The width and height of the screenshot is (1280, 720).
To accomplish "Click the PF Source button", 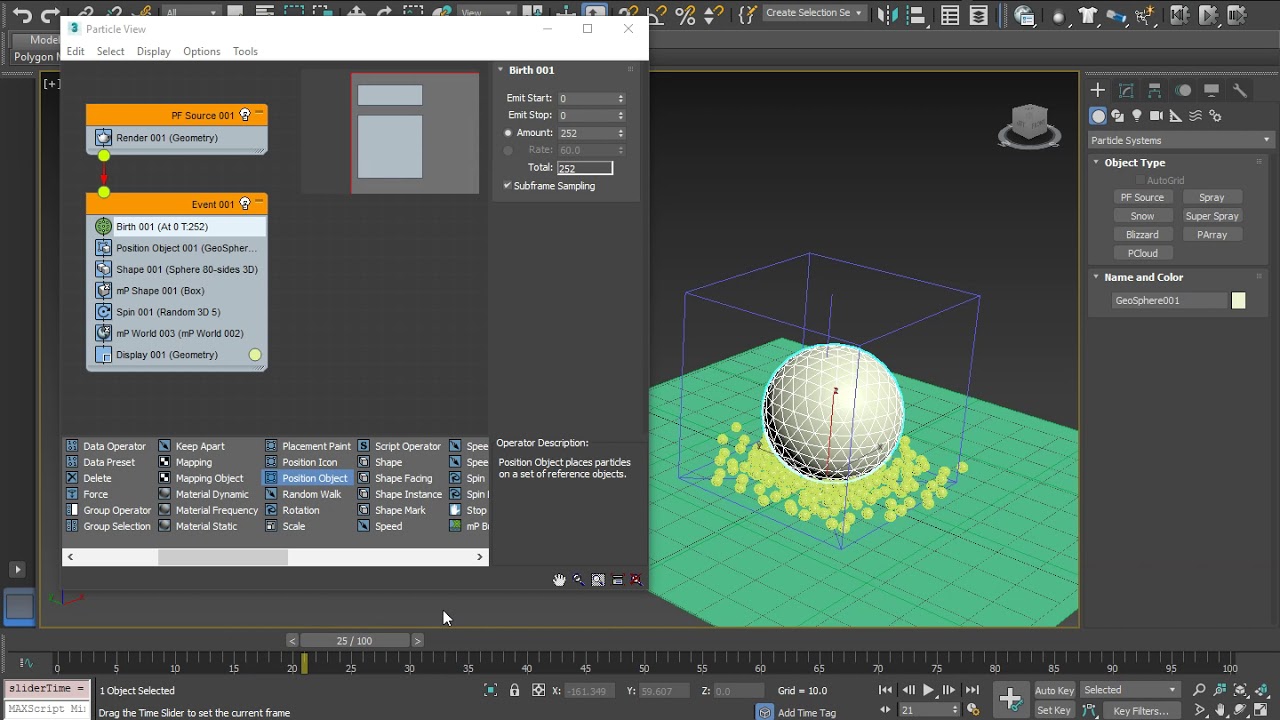I will (x=1142, y=197).
